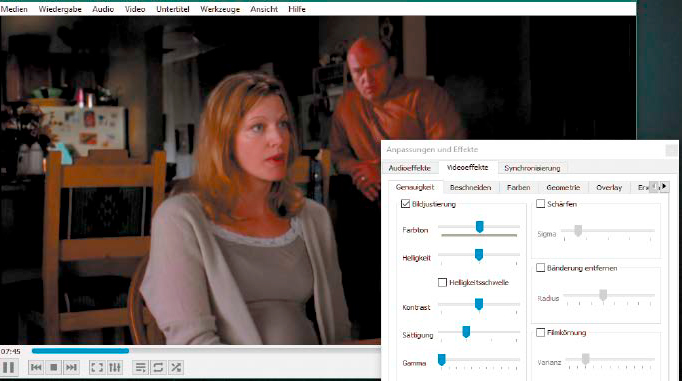This screenshot has width=682, height=381.
Task: Open the Farben sub-tab
Action: pos(518,187)
